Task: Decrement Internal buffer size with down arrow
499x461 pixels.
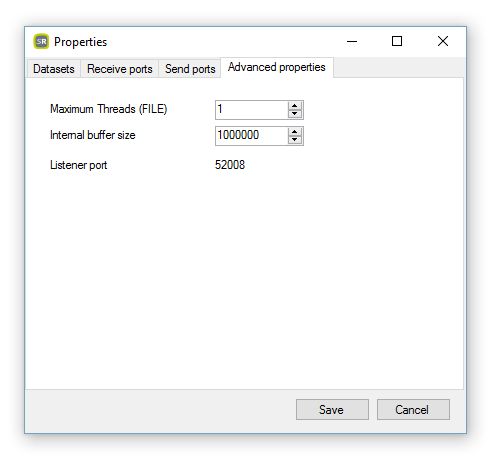Action: (x=294, y=140)
